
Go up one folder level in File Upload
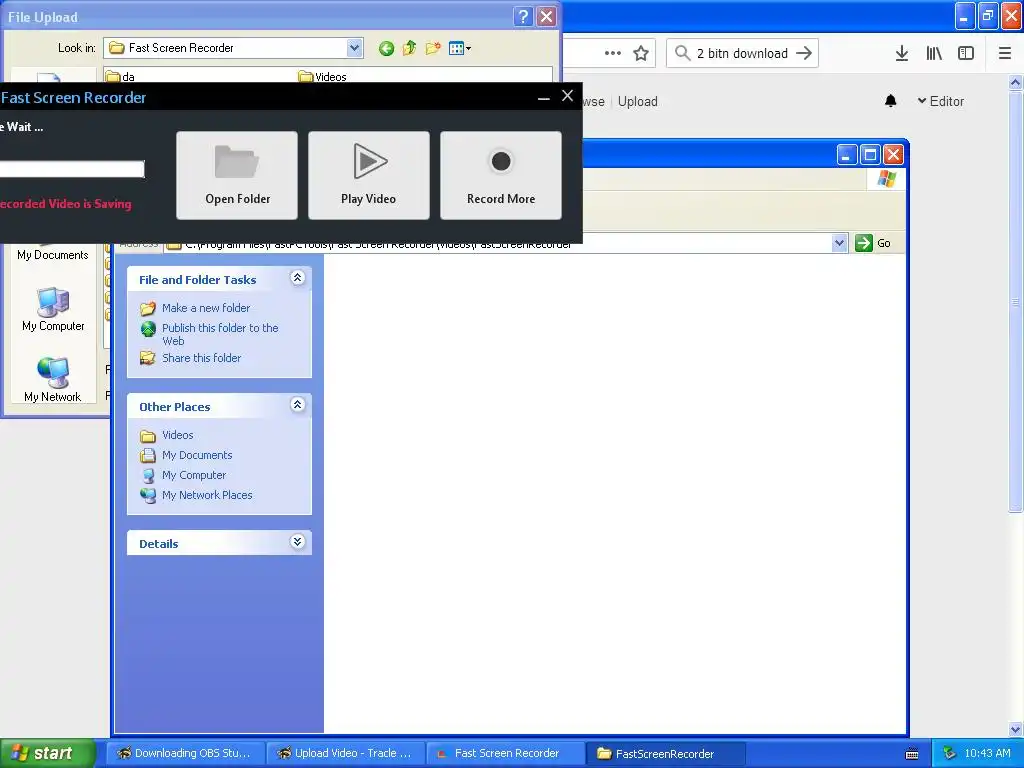coord(409,48)
